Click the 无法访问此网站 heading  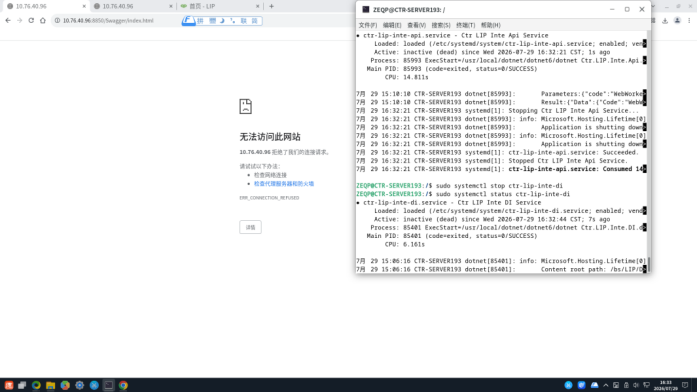point(270,137)
